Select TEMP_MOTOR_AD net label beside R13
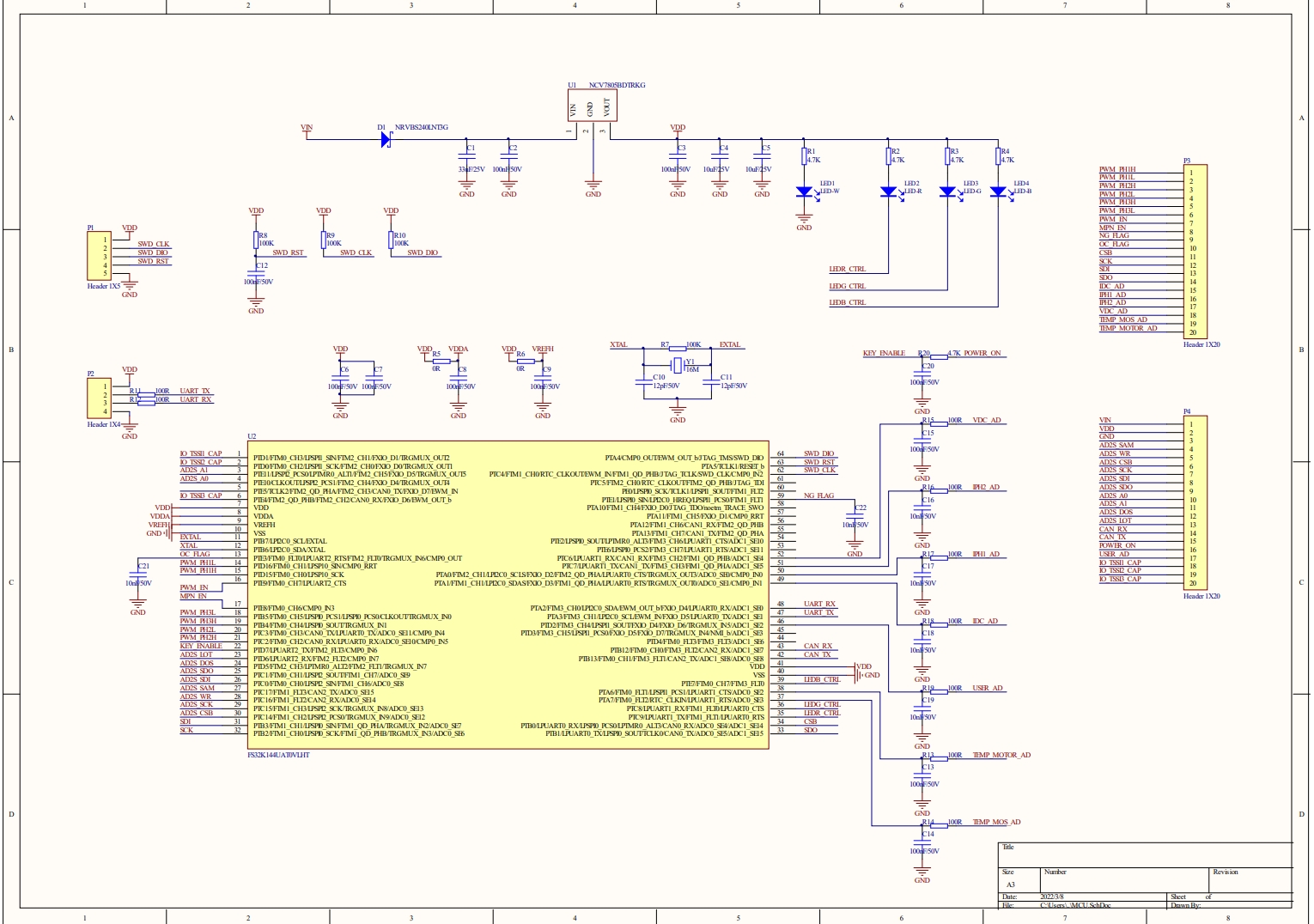This screenshot has width=1314, height=924. tap(1001, 755)
